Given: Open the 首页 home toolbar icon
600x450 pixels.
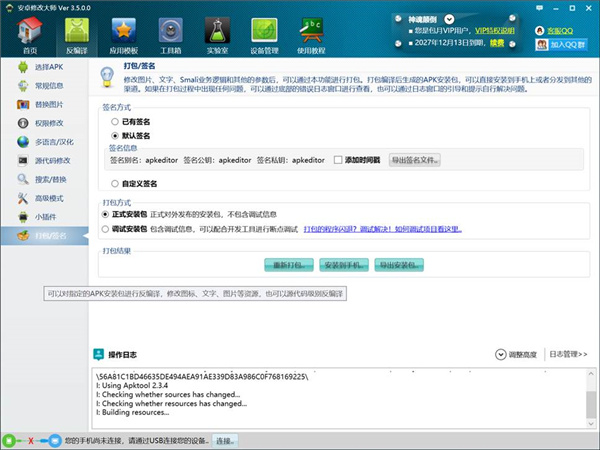Looking at the screenshot, I should (x=28, y=32).
